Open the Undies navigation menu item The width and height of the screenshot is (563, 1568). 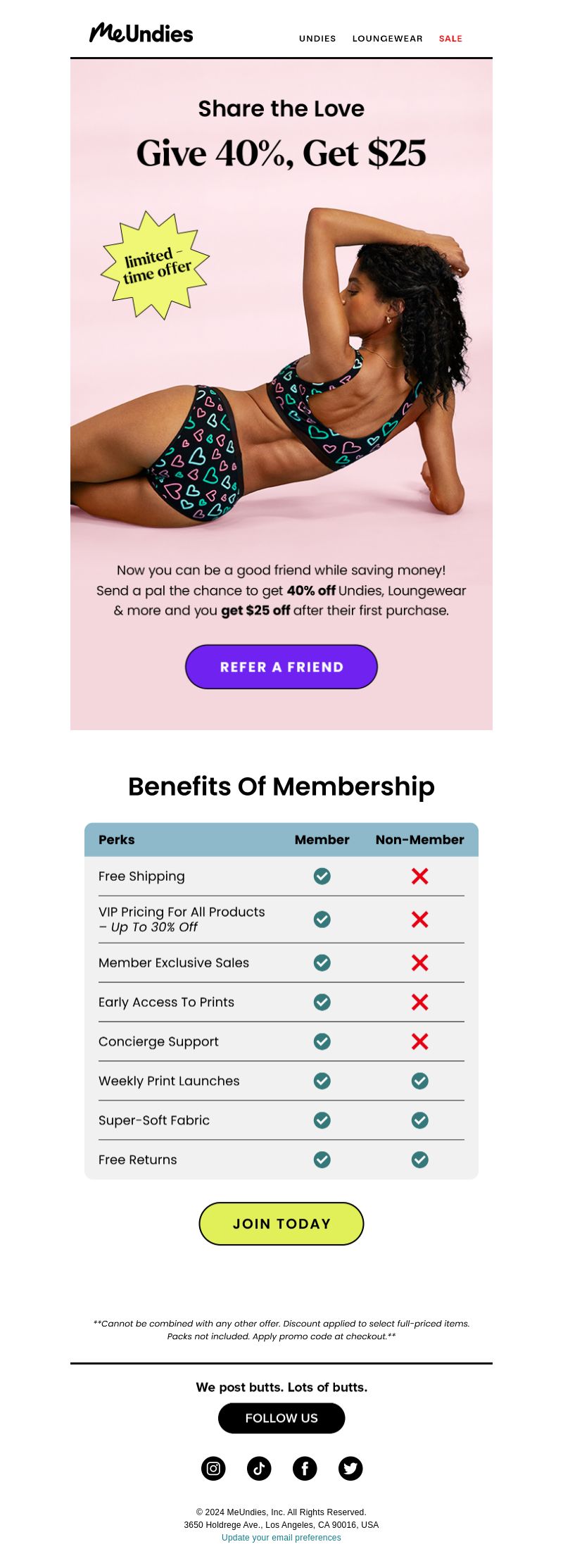pyautogui.click(x=317, y=39)
